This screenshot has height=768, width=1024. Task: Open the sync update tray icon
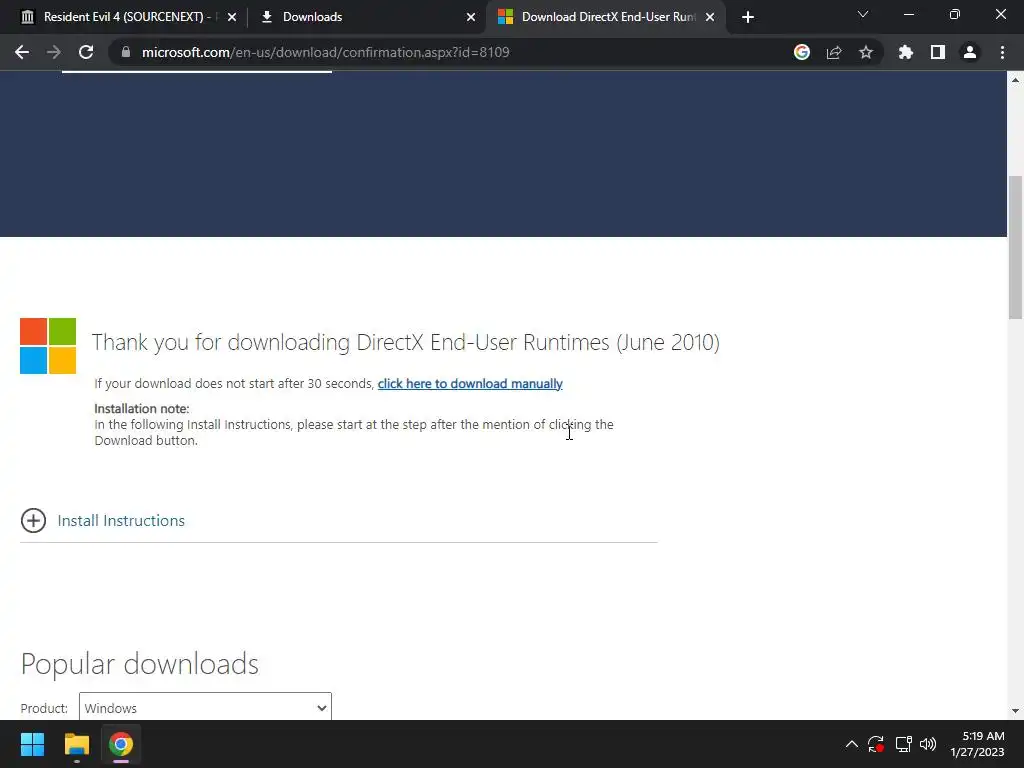876,744
